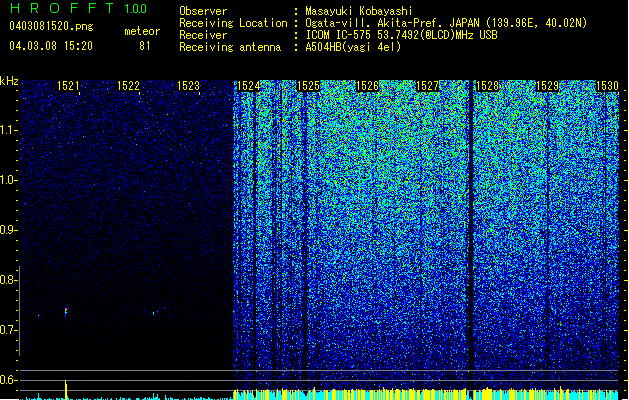Screen dimensions: 629x400
Task: Click the Ogata-vill. Akita-Pref. JAPAN location text
Action: [446, 23]
